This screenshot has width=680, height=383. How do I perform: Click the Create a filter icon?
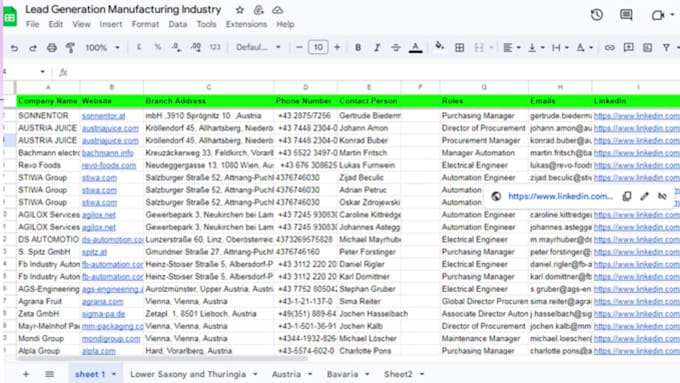tap(666, 48)
